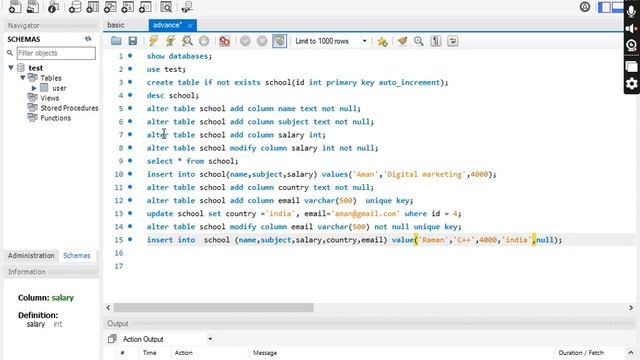
Task: Create a new table icon
Action: [93, 7]
